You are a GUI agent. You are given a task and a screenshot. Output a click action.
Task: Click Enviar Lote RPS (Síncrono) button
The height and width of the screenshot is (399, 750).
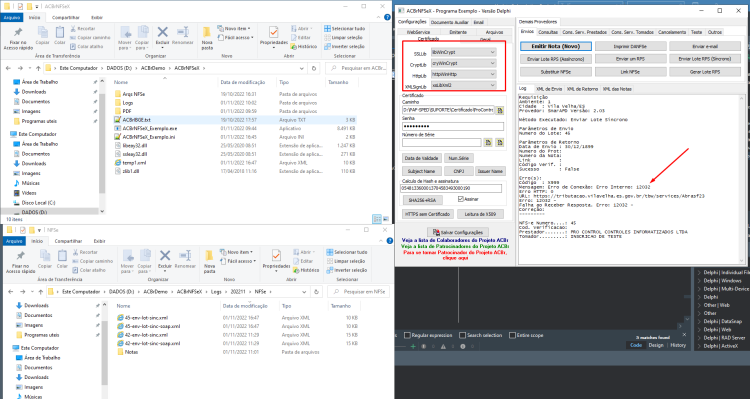pyautogui.click(x=705, y=59)
